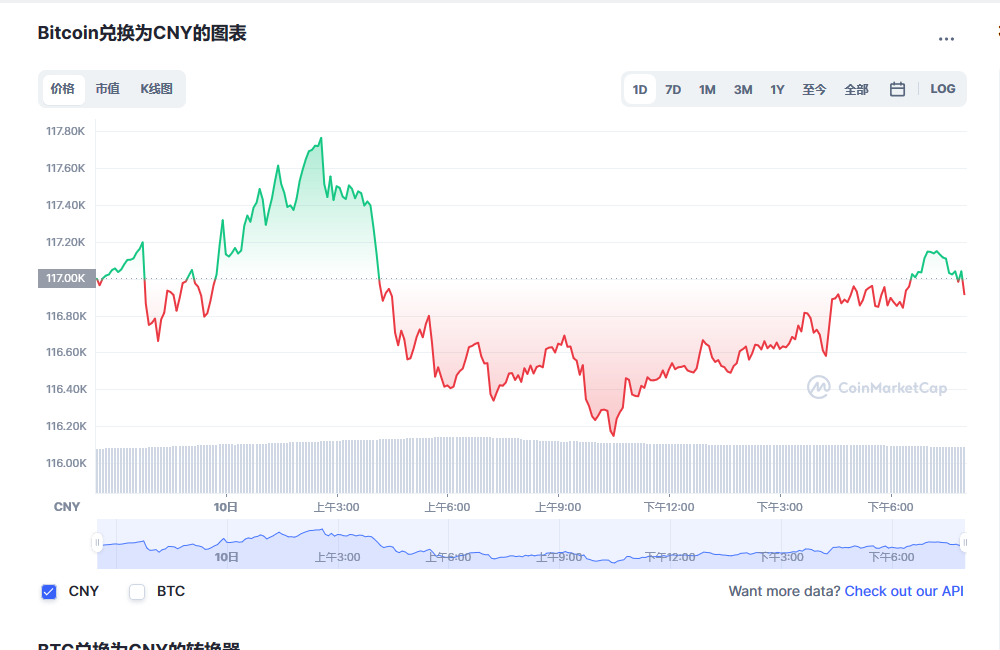Open the calendar date range picker
The height and width of the screenshot is (650, 1000).
point(897,89)
